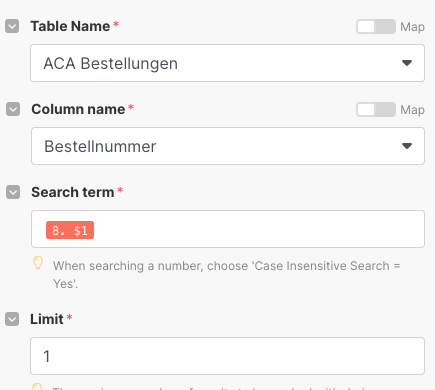The image size is (435, 390).
Task: Collapse the Table Name field chevron
Action: [12, 26]
